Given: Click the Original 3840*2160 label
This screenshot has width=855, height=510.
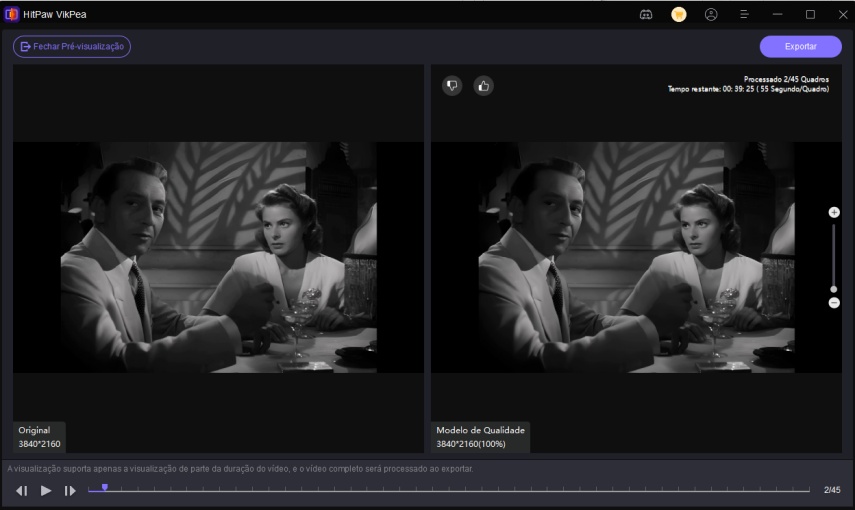Looking at the screenshot, I should (39, 437).
